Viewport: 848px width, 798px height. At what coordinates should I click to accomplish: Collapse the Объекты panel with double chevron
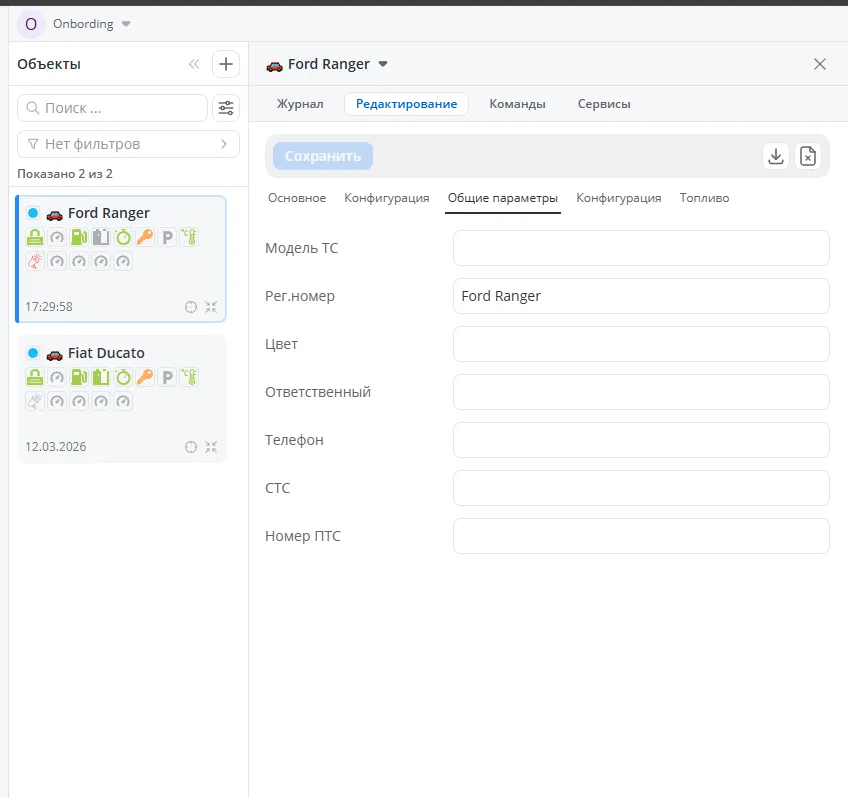[194, 64]
